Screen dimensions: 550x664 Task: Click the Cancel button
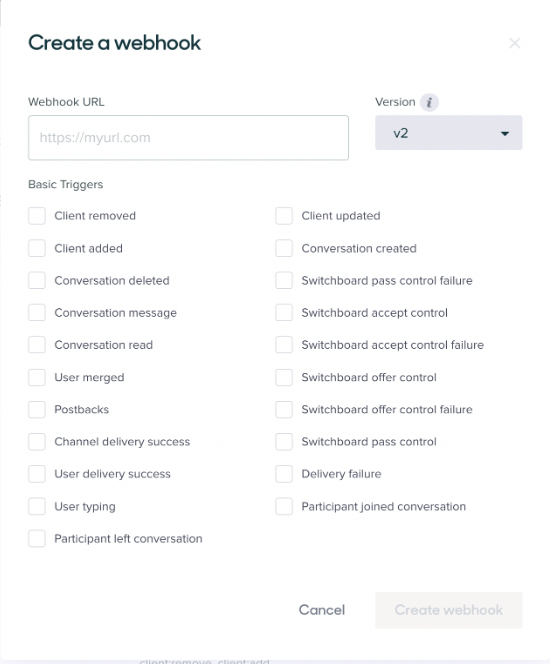pos(322,610)
